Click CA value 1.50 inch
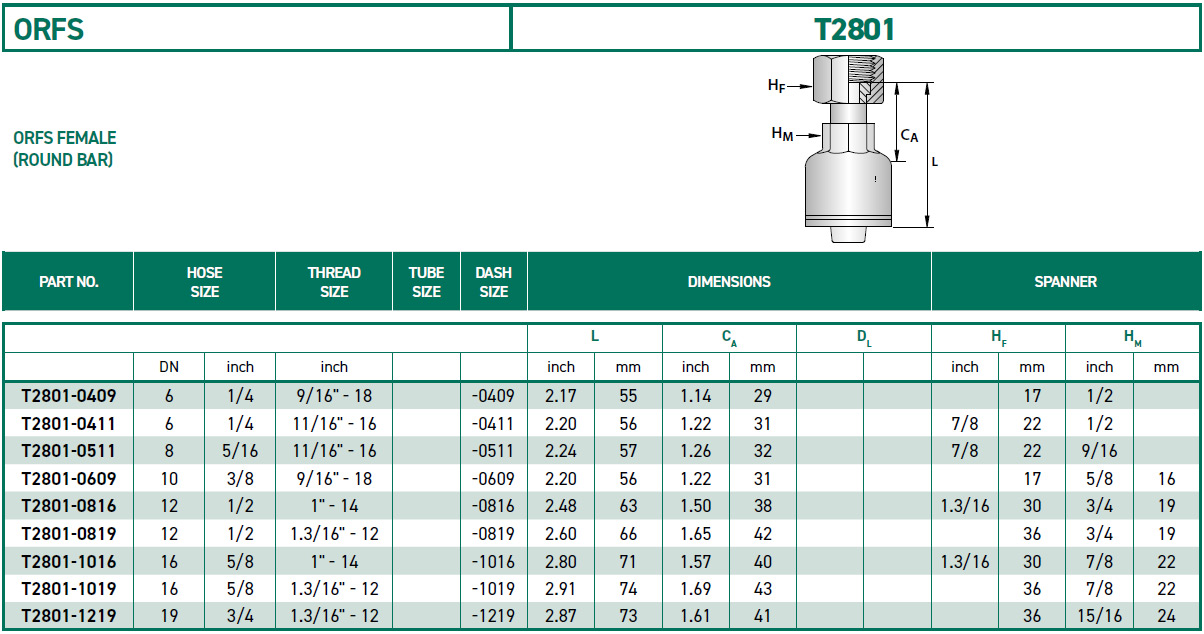The width and height of the screenshot is (1204, 634). click(x=696, y=506)
